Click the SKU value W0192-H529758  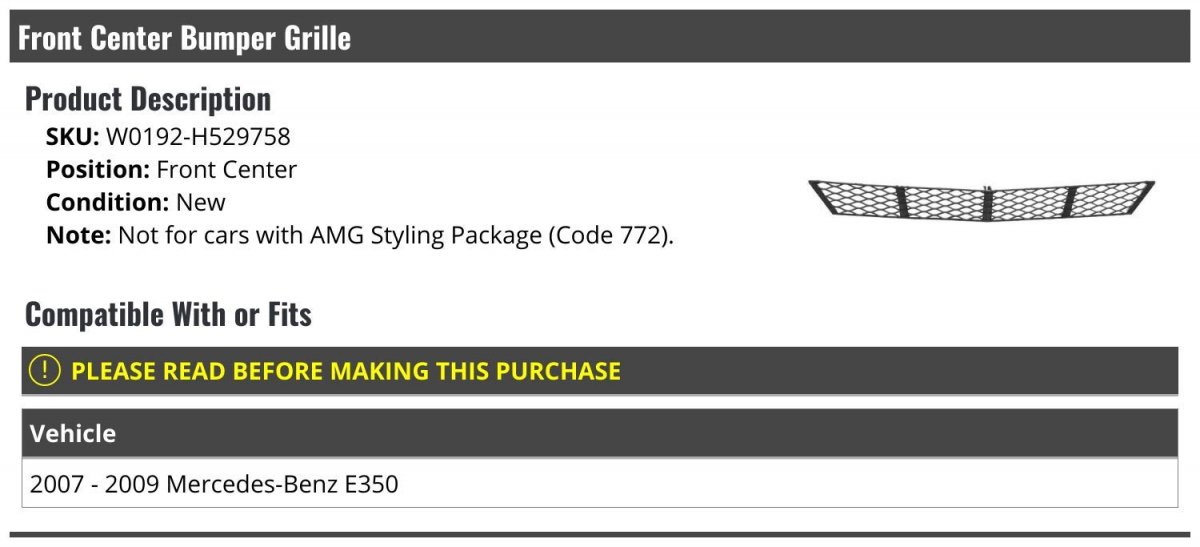[x=198, y=137]
